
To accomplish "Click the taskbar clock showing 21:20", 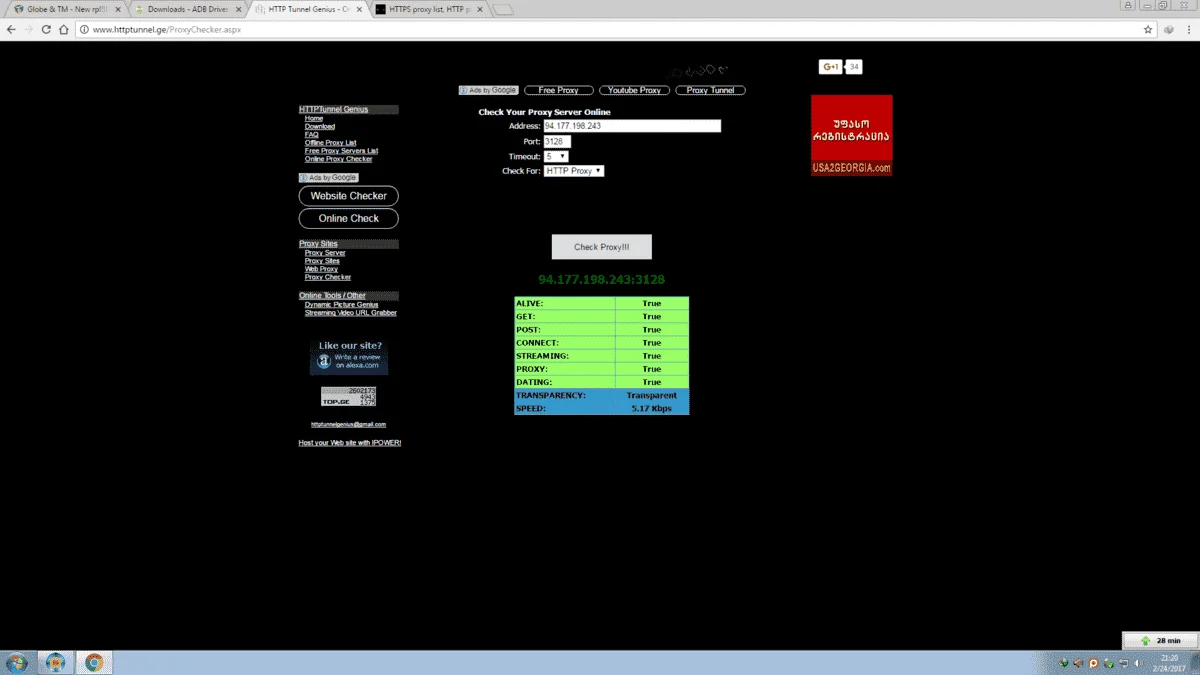I will point(1169,662).
